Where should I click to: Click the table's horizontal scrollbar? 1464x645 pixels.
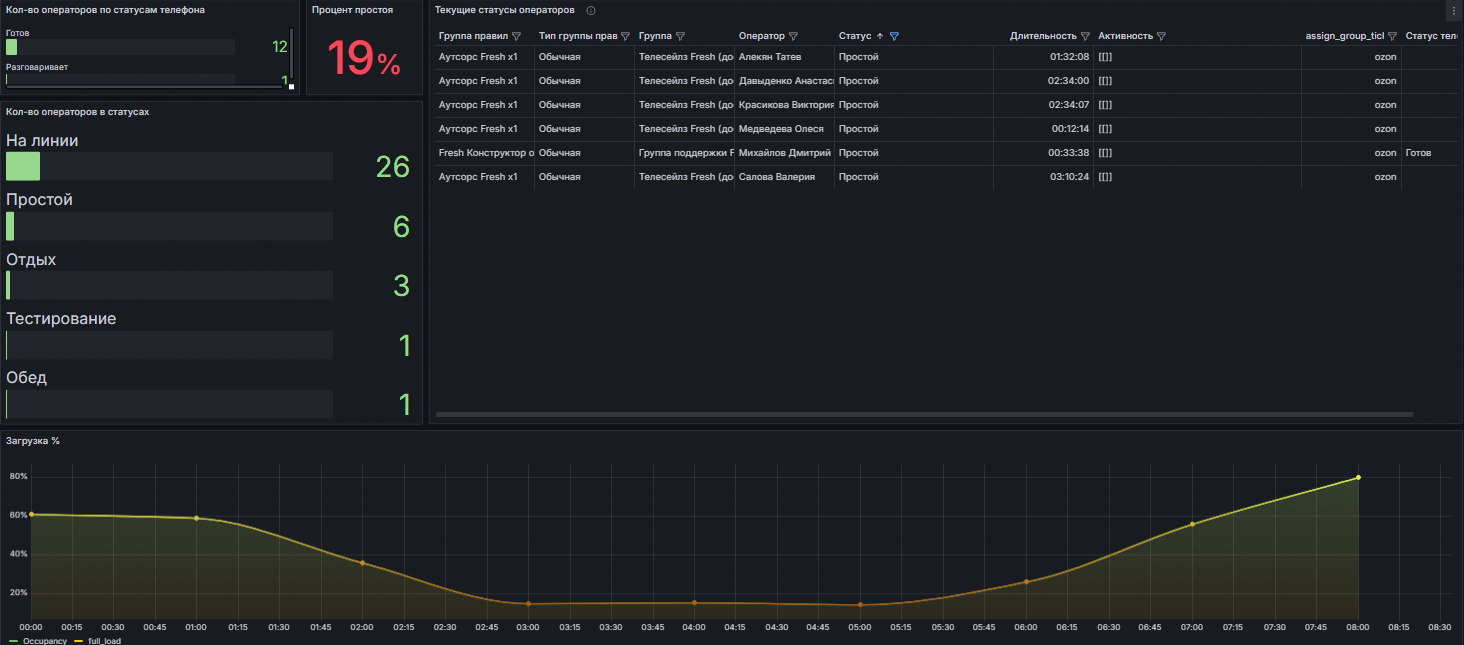point(924,414)
